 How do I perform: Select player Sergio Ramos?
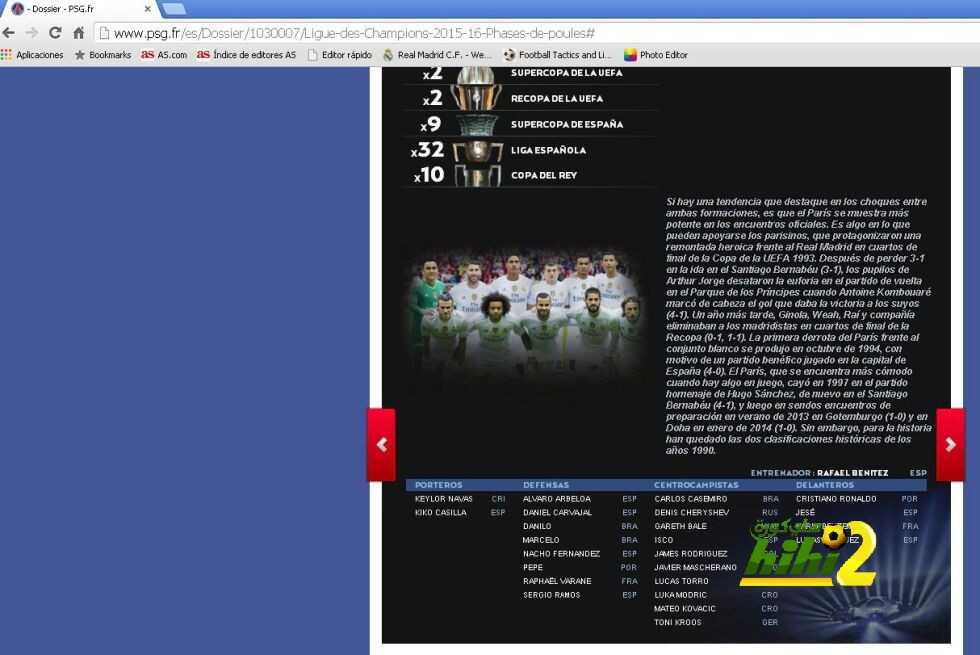coord(552,595)
